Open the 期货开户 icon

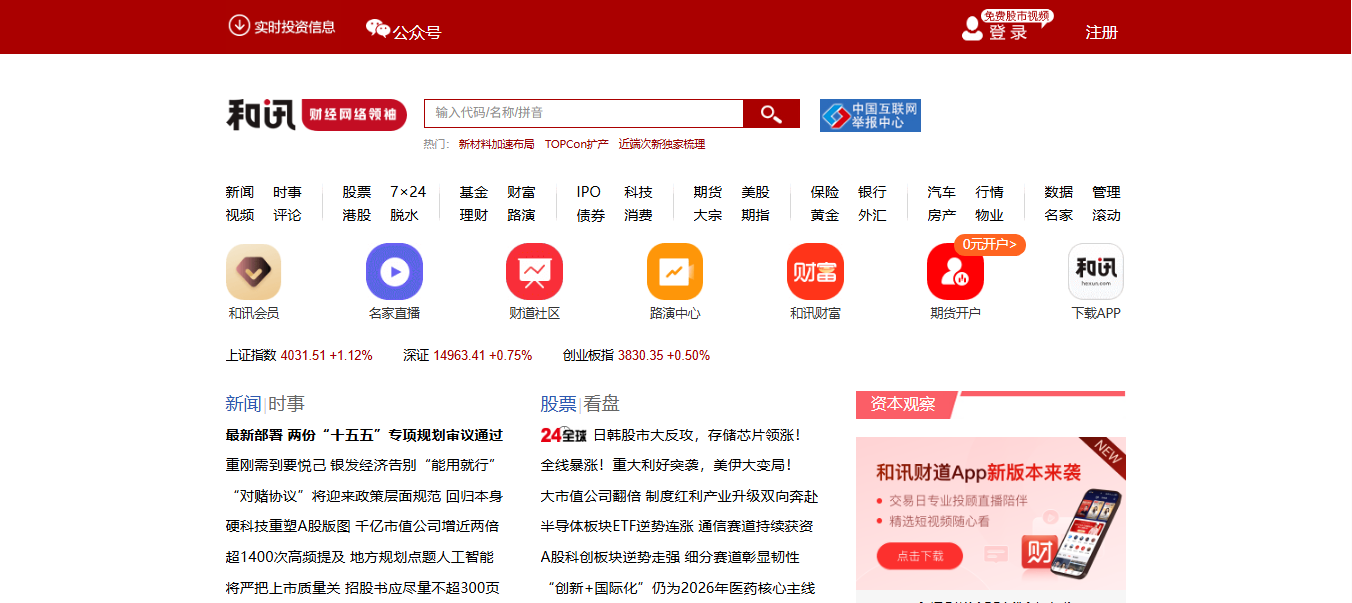pos(955,272)
